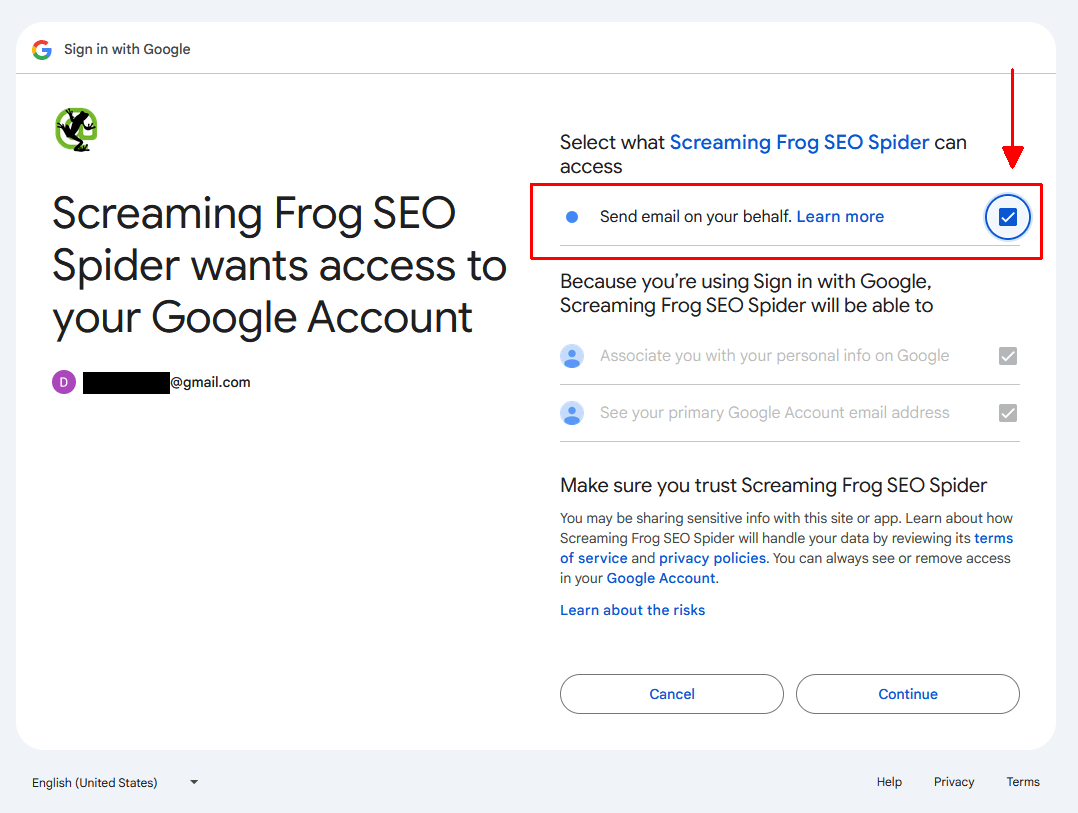Screen dimensions: 1078x813
Task: Click the Screaming Frog SEO Spider app logo
Action: (75, 129)
